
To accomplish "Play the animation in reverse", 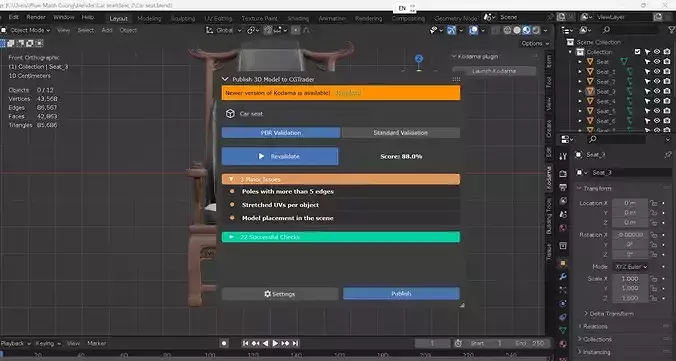I will click(x=265, y=343).
